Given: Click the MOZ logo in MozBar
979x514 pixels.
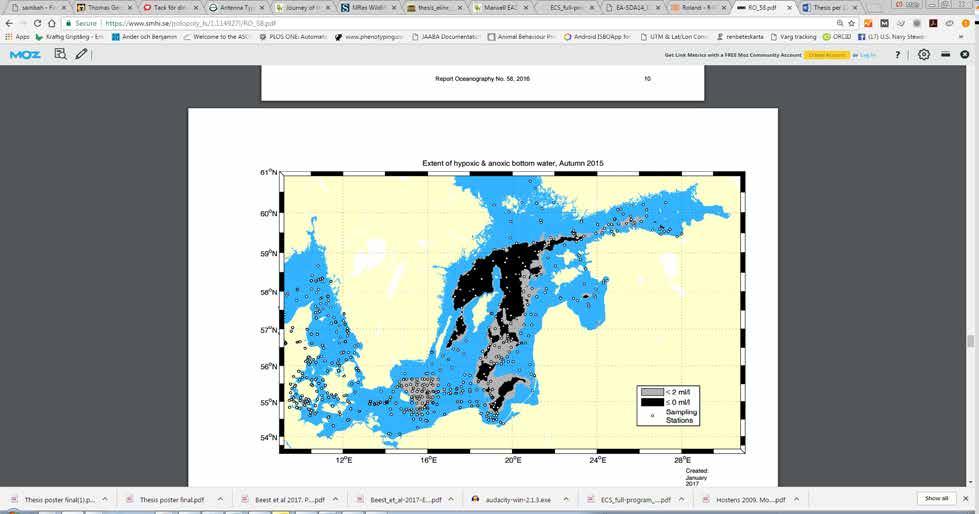Looking at the screenshot, I should pyautogui.click(x=25, y=55).
